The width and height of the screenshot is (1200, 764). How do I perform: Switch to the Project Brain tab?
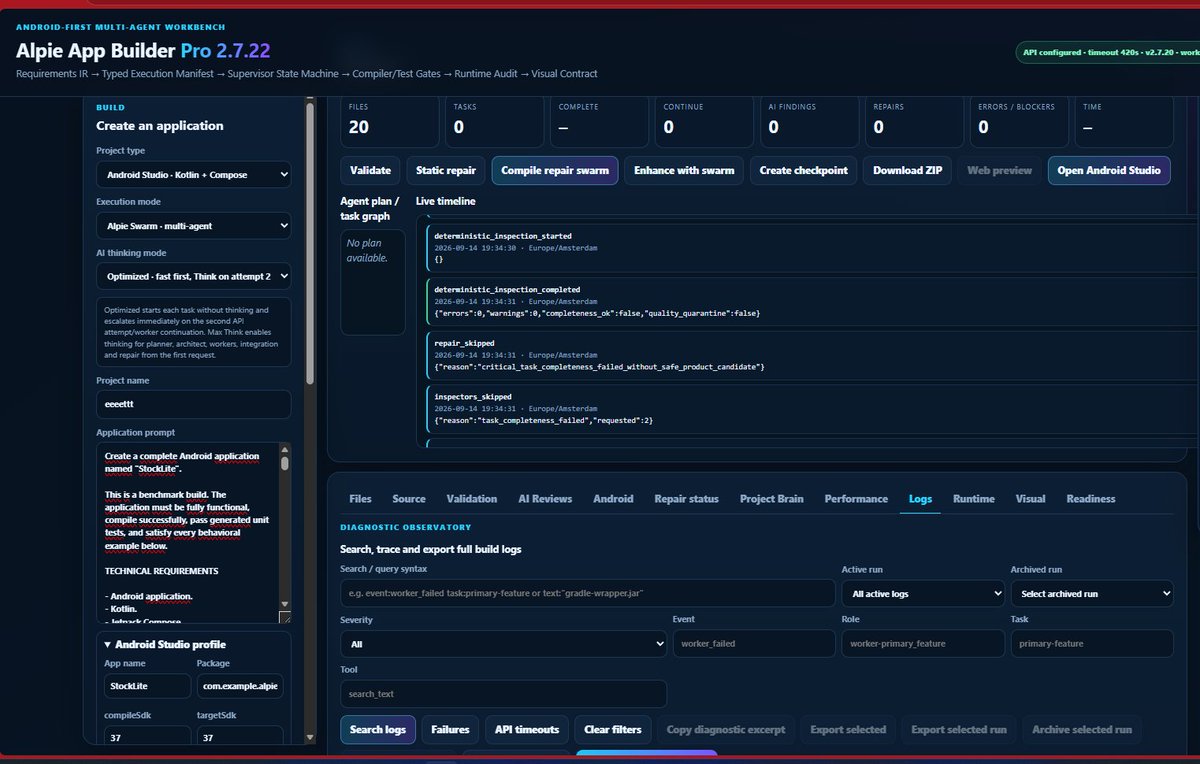[x=771, y=498]
